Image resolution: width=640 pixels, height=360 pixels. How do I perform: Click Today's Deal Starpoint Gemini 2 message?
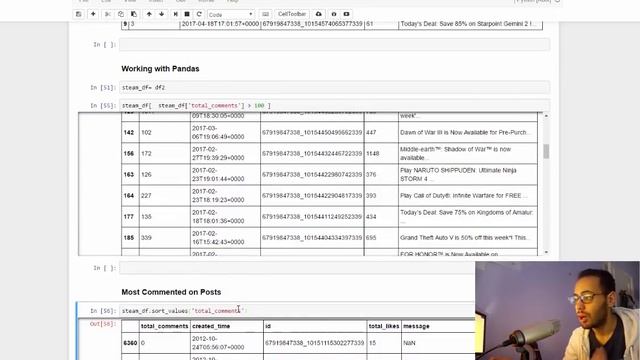[x=468, y=24]
